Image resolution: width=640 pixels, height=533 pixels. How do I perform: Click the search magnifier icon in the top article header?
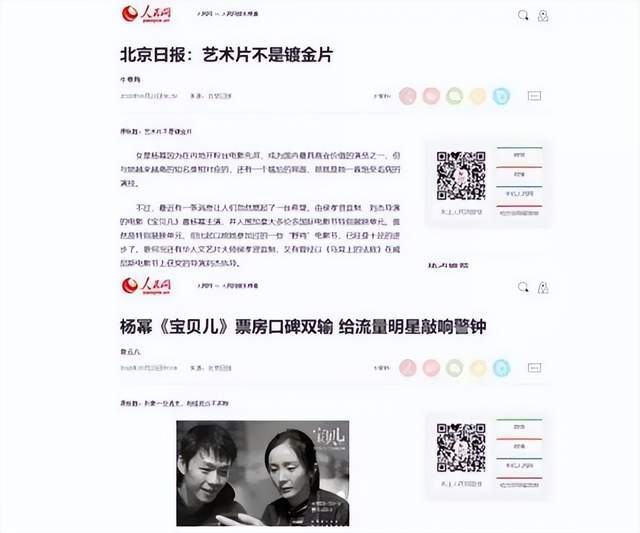click(x=523, y=16)
